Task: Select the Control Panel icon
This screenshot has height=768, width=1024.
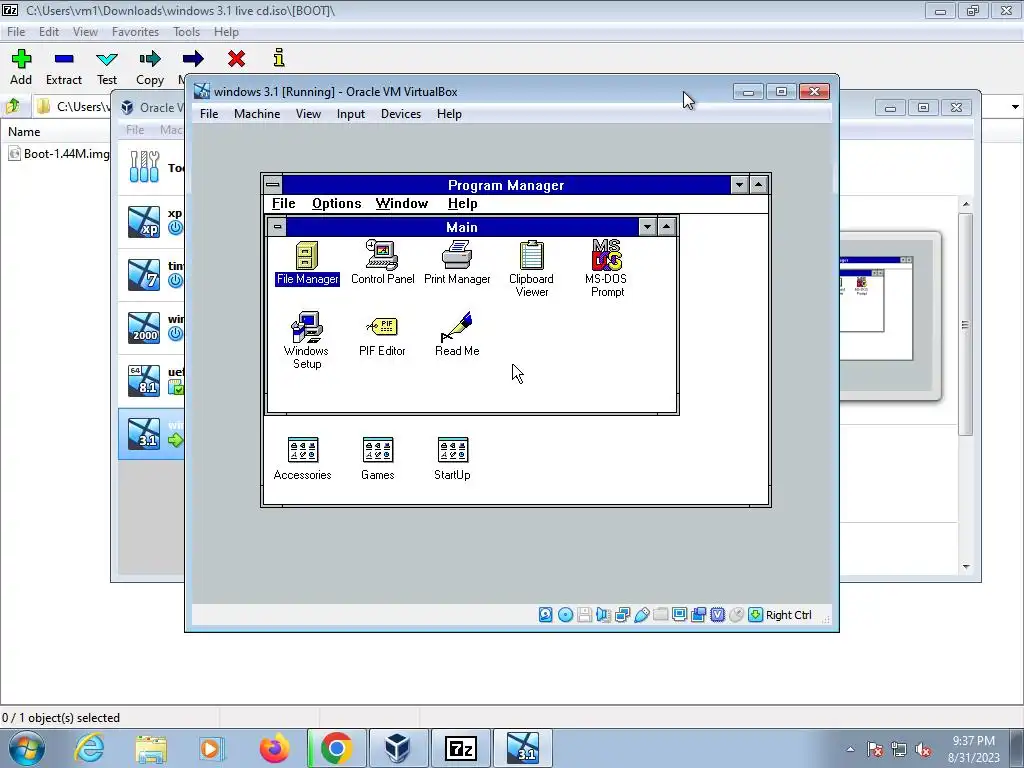Action: point(382,263)
